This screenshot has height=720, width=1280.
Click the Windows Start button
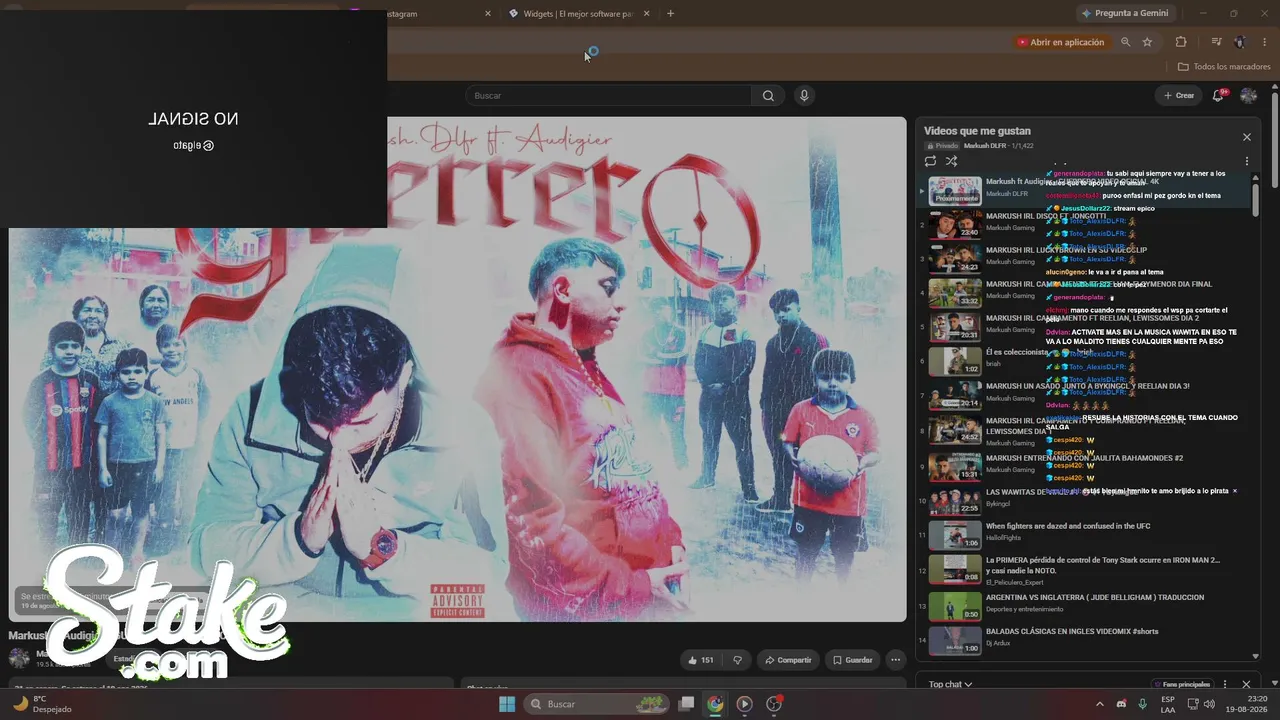click(x=507, y=704)
